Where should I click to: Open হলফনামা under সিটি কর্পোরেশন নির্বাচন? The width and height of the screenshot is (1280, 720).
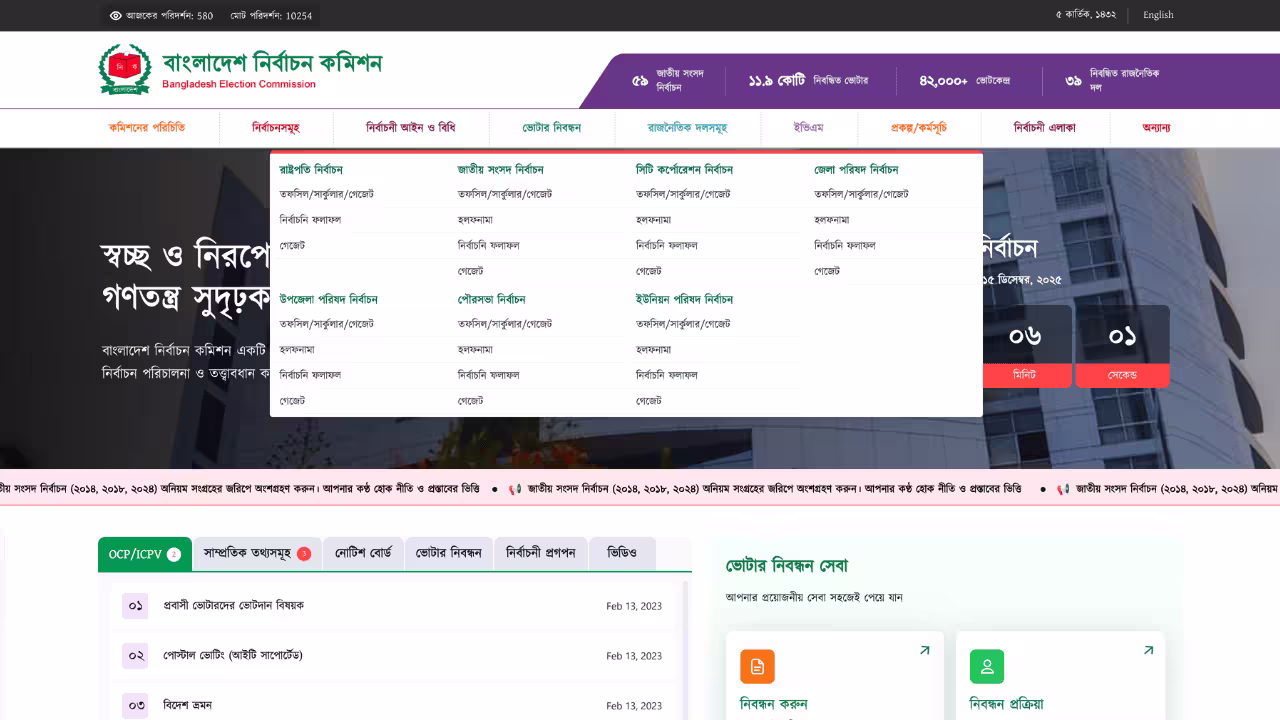pyautogui.click(x=653, y=220)
